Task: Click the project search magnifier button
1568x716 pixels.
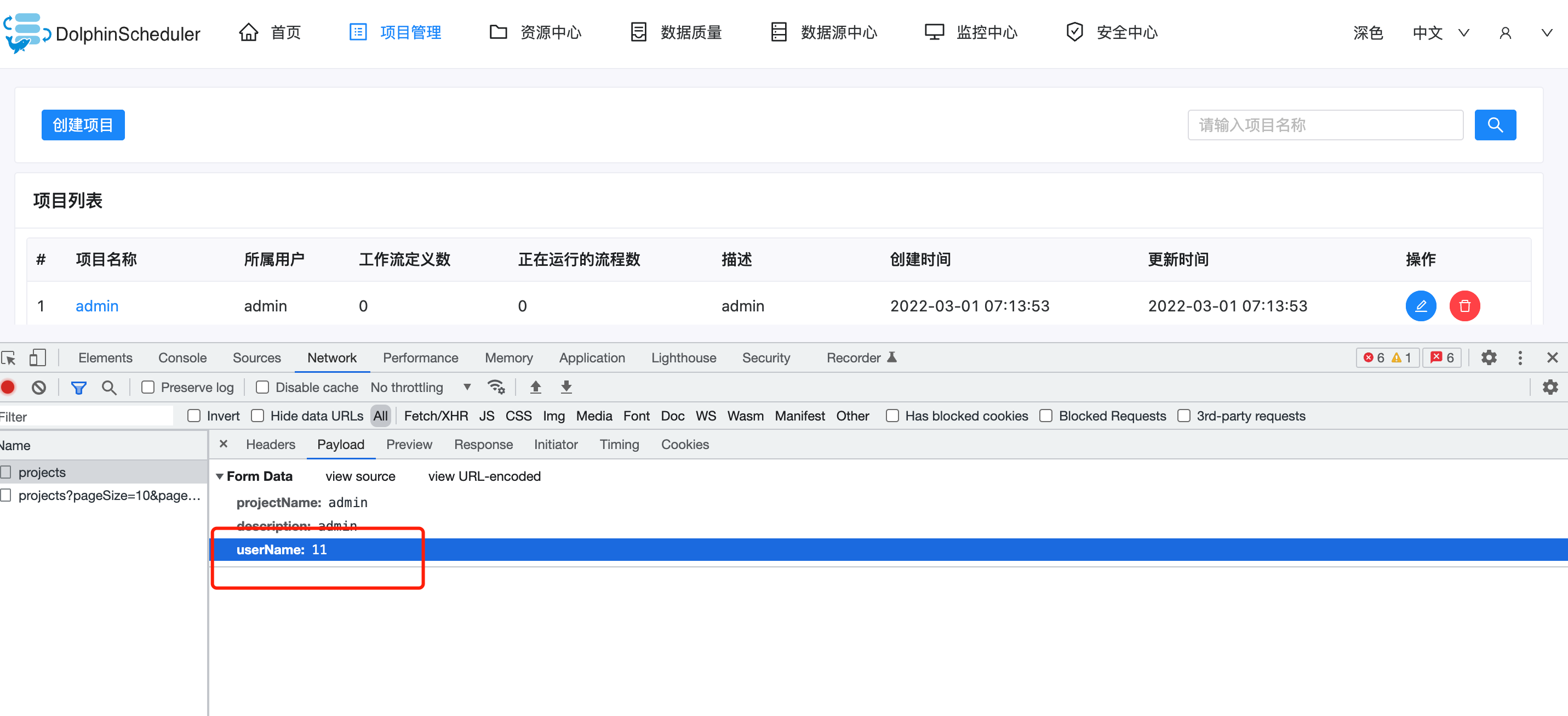Action: (1496, 125)
